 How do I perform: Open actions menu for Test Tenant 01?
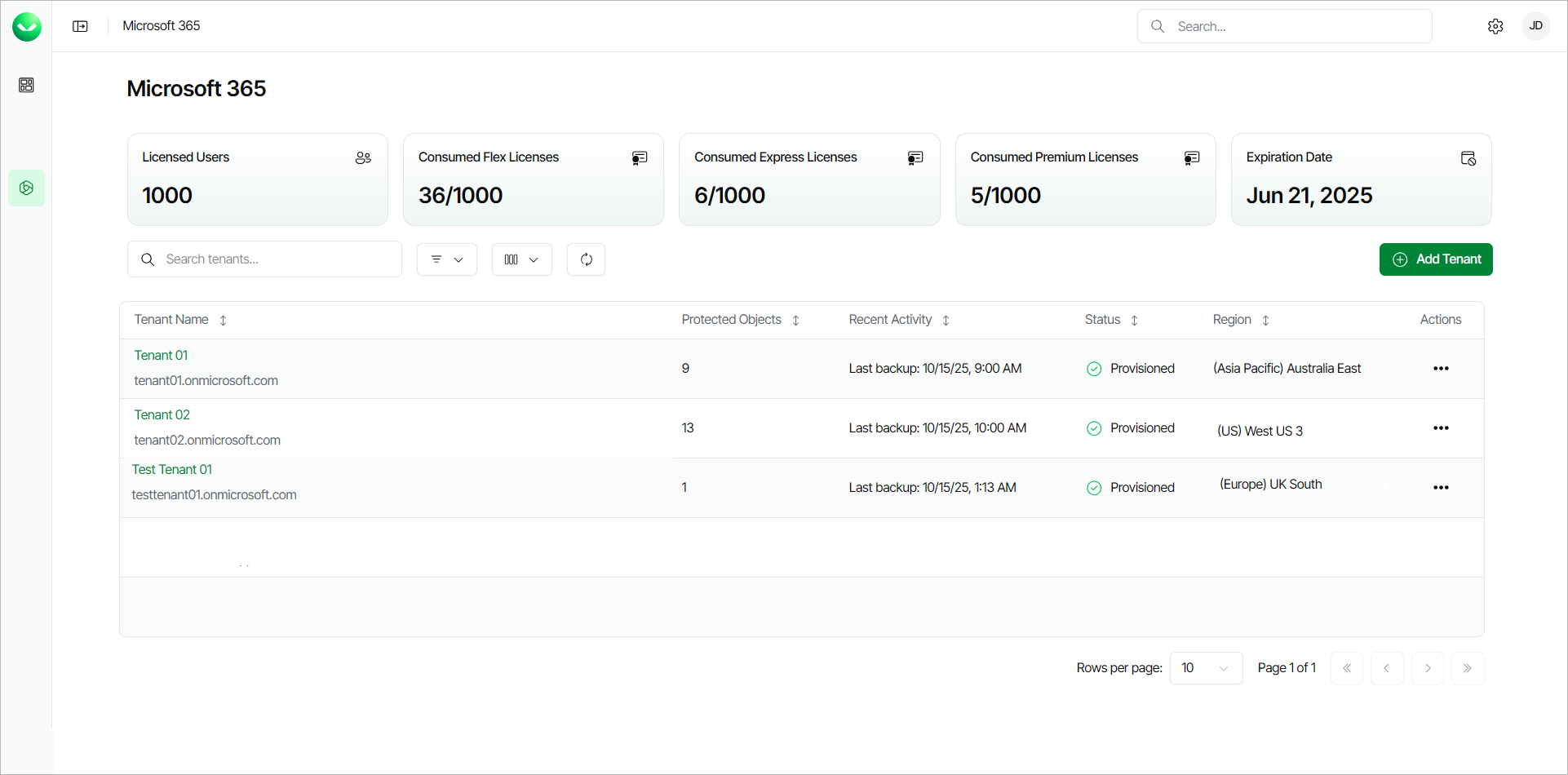(1441, 488)
